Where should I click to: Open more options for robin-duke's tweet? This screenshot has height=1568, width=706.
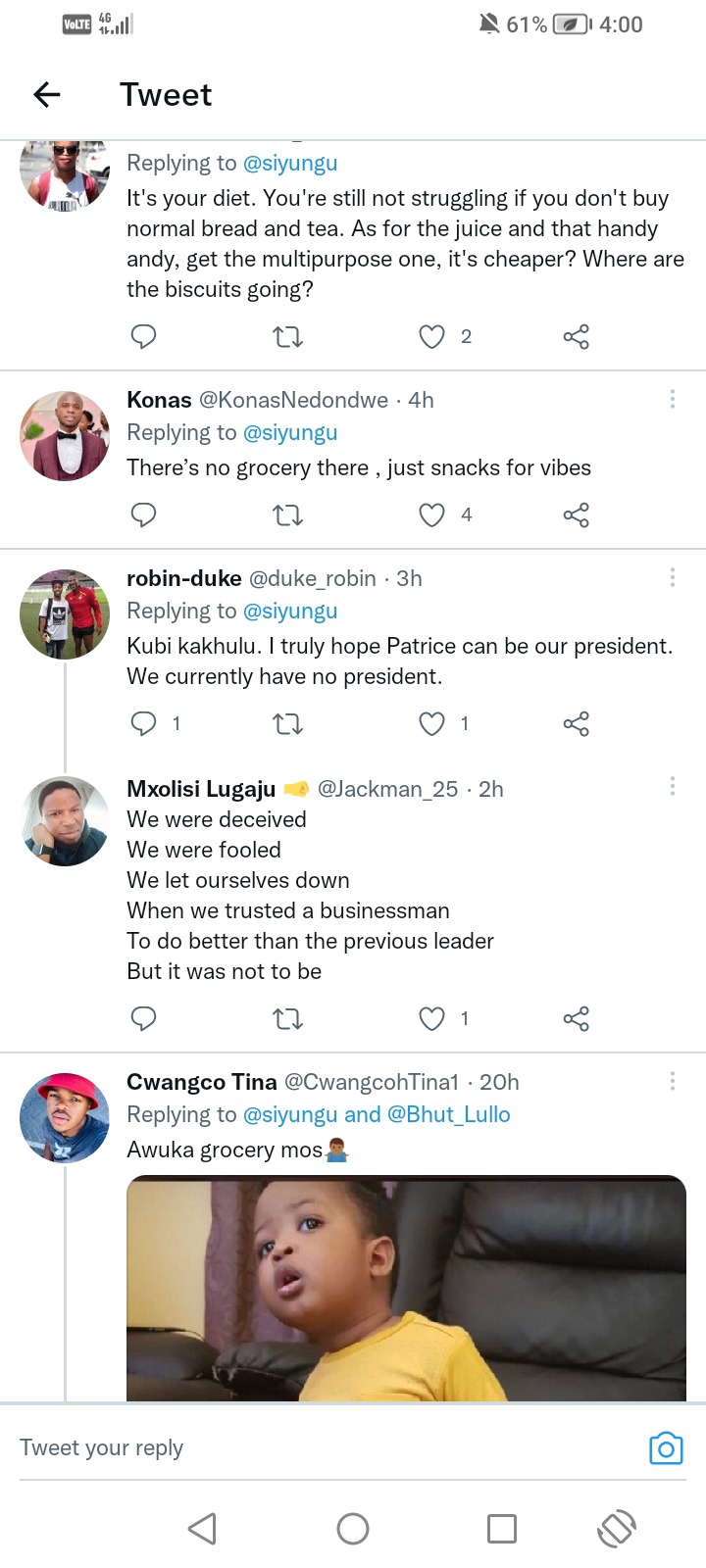coord(672,577)
